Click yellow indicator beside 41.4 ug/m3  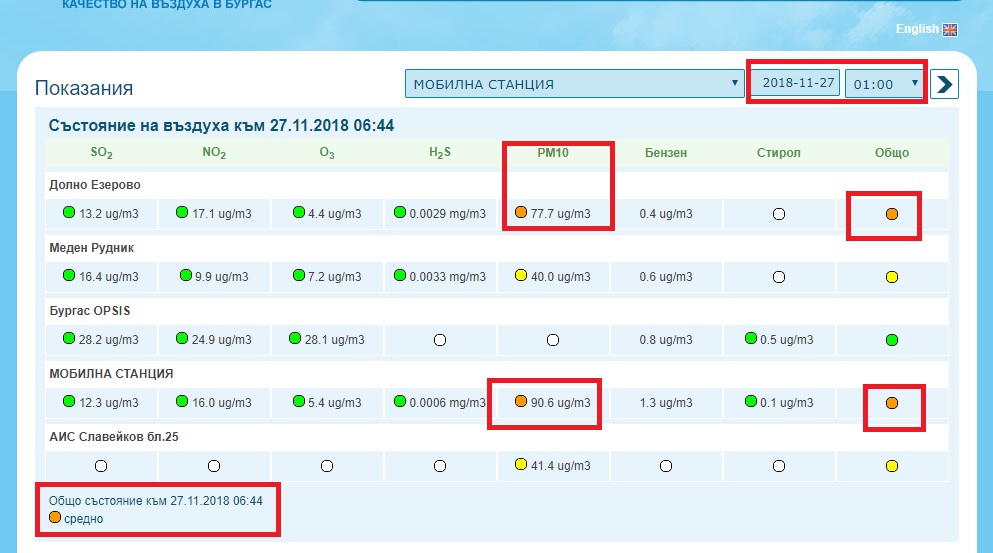pyautogui.click(x=521, y=464)
